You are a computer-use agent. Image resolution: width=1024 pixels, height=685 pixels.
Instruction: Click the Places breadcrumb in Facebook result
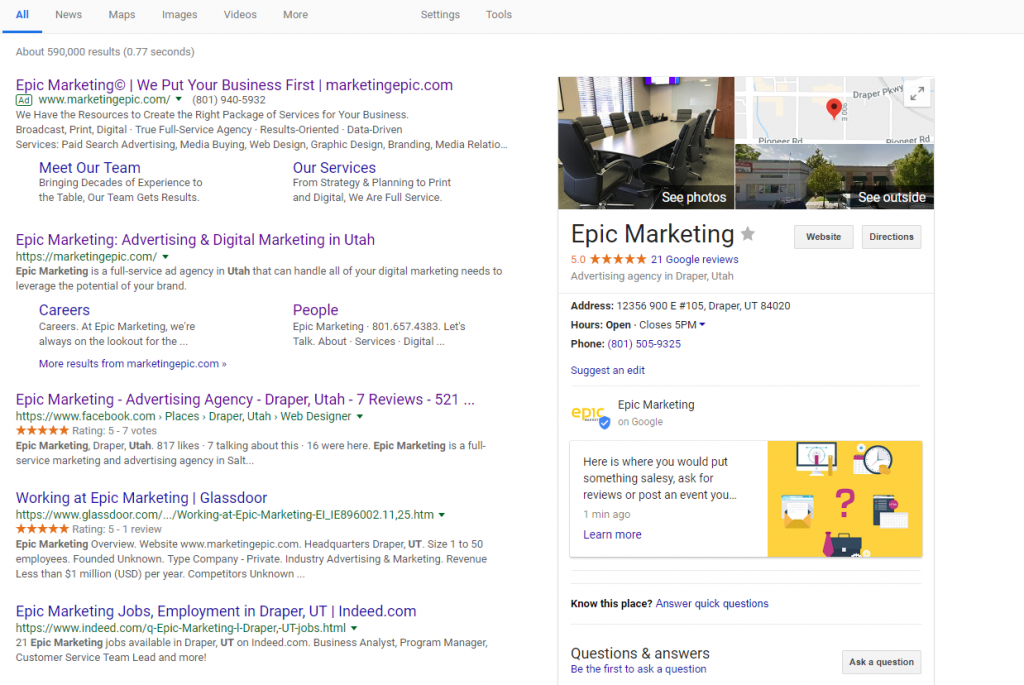click(x=182, y=416)
